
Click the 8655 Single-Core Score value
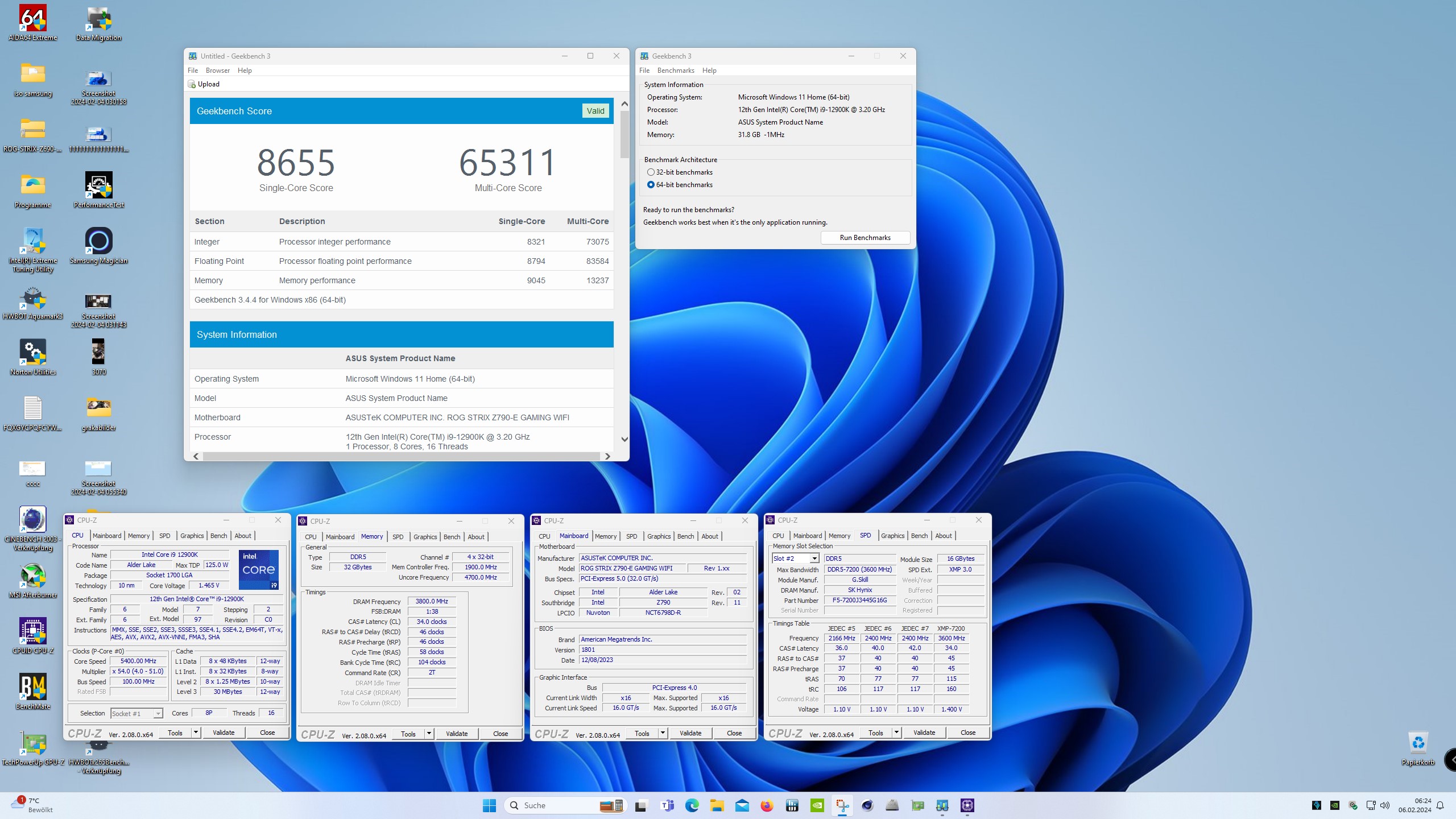click(296, 163)
